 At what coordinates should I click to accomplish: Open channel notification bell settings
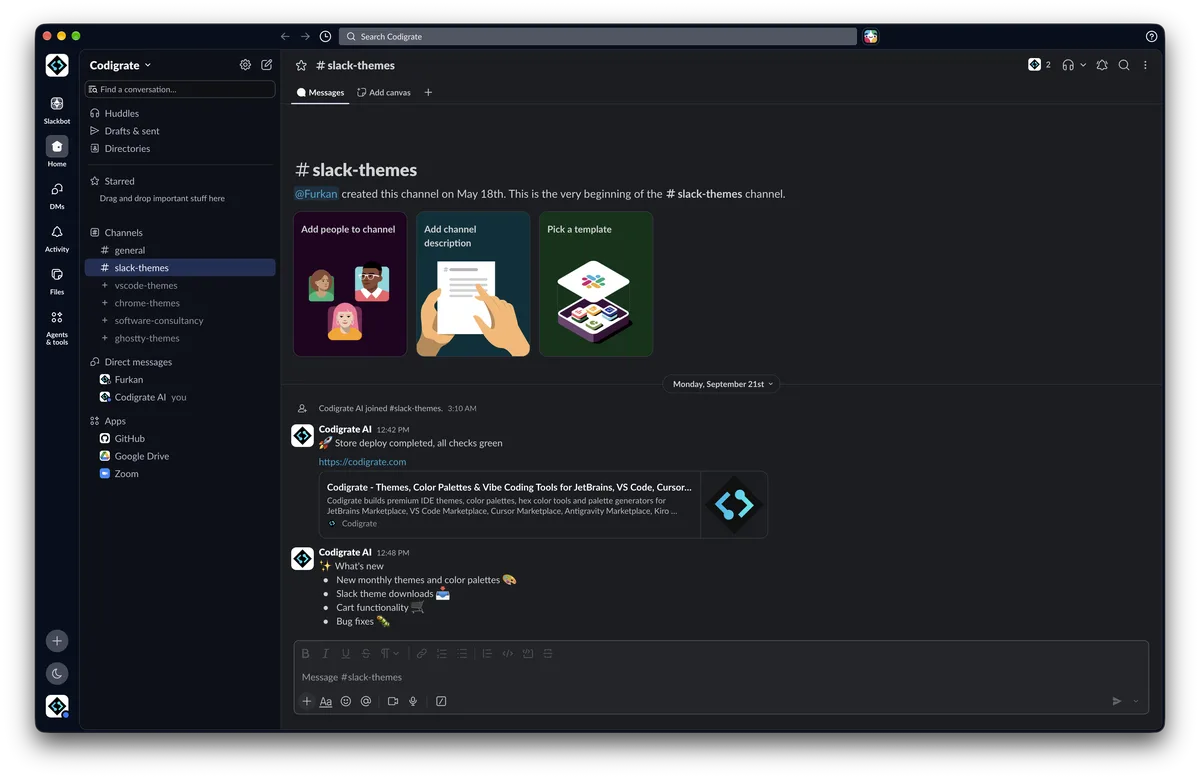1102,65
